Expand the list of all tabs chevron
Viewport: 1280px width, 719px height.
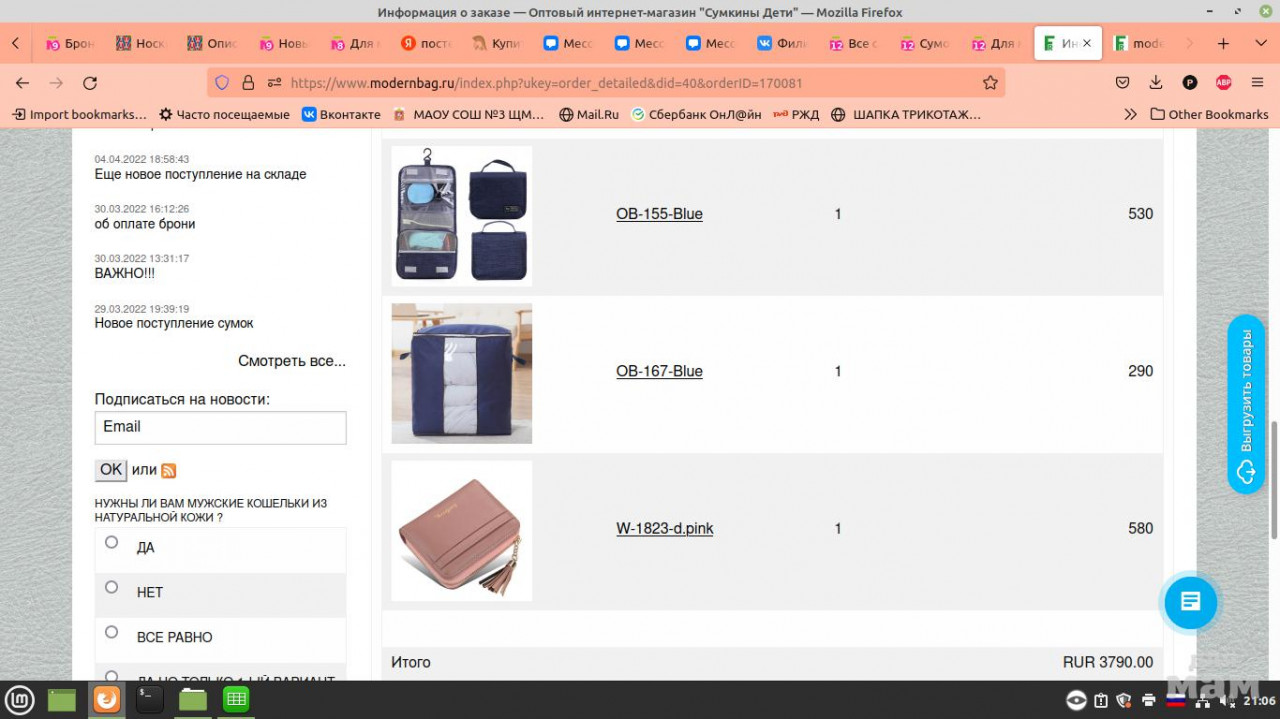click(x=1260, y=44)
